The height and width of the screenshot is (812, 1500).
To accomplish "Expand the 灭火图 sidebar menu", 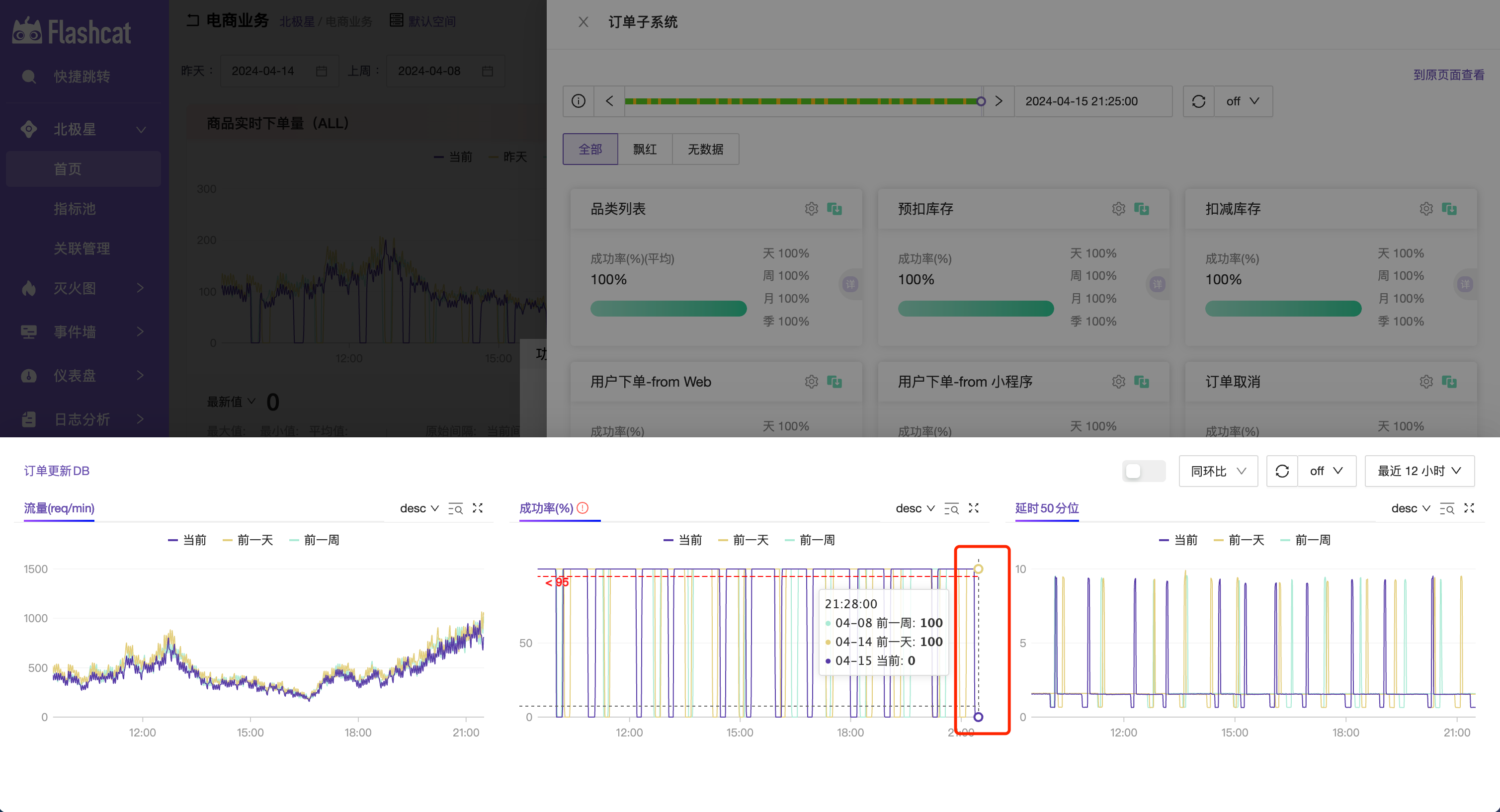I will pos(74,288).
